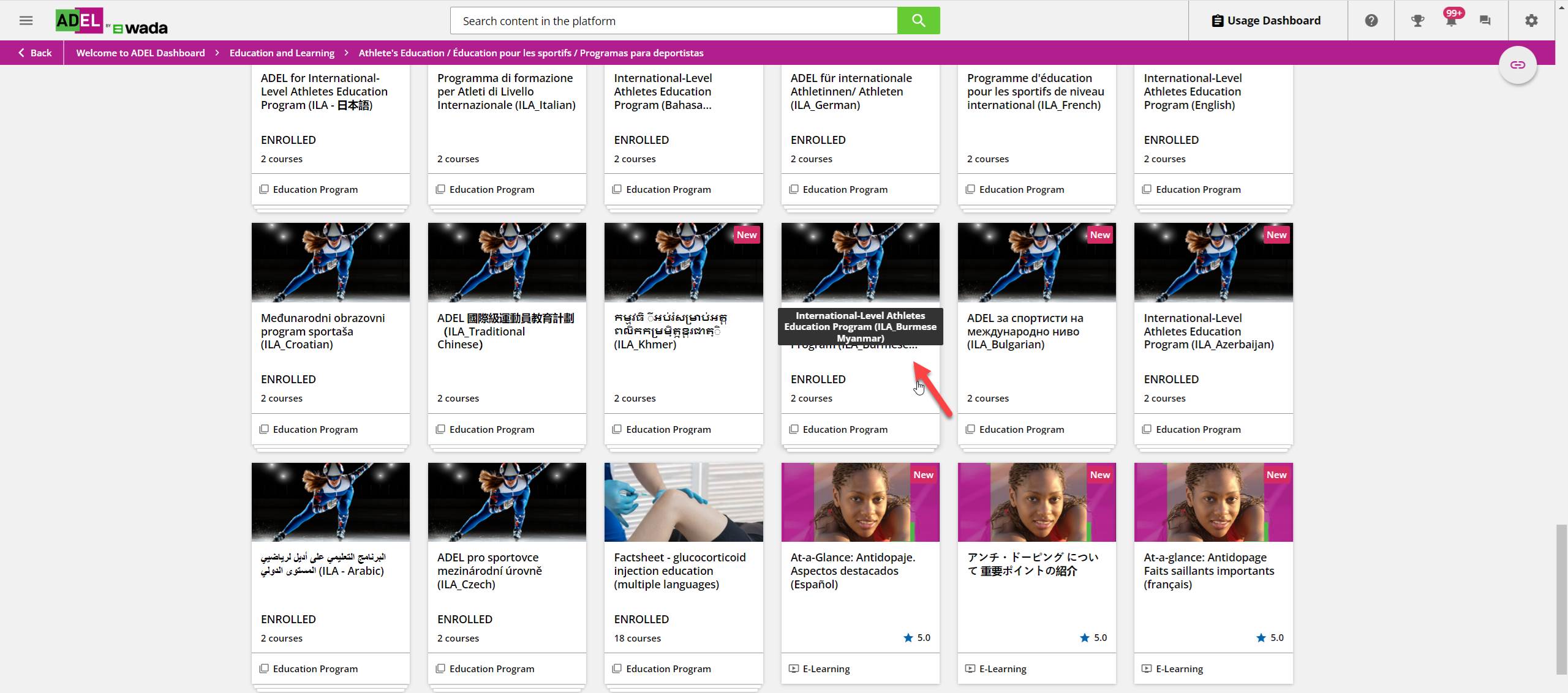This screenshot has height=693, width=1568.
Task: Open the ILA_Khmer program title
Action: pos(671,331)
